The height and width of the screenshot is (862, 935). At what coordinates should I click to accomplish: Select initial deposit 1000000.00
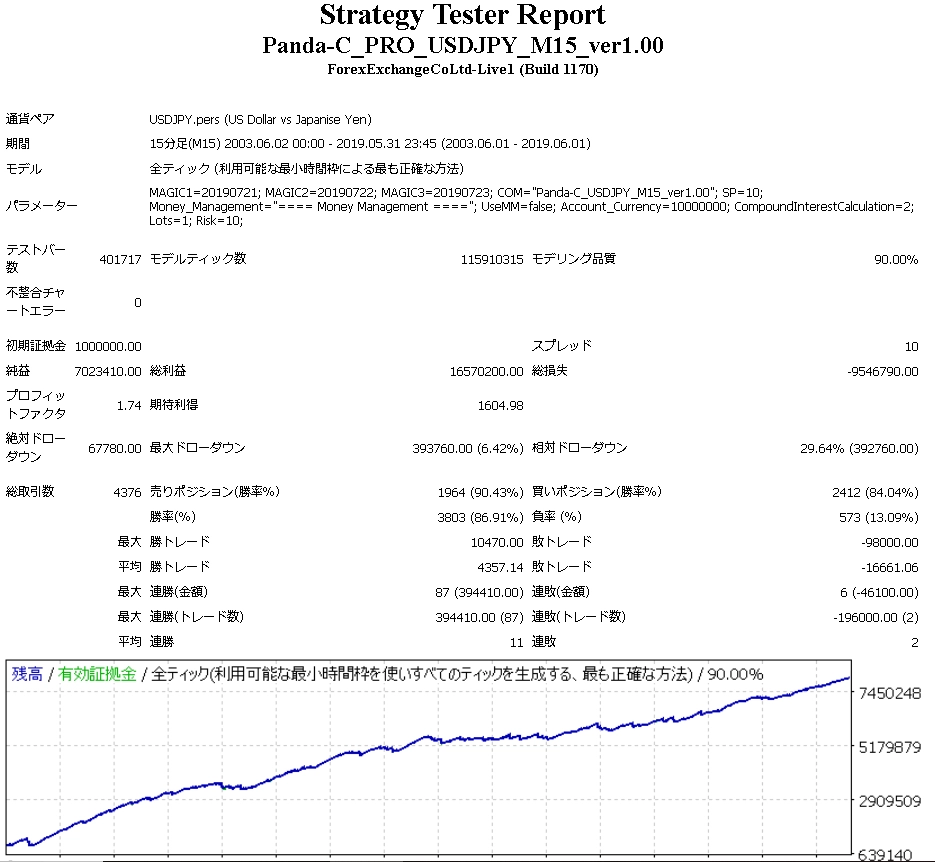point(108,346)
